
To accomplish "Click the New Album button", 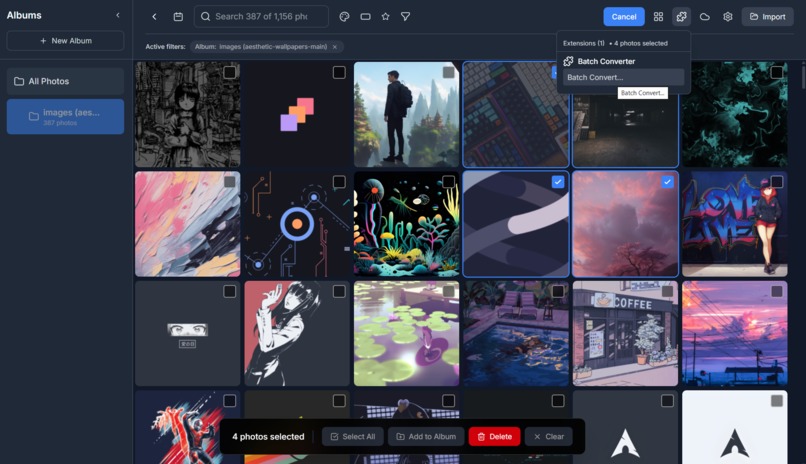I will (65, 41).
